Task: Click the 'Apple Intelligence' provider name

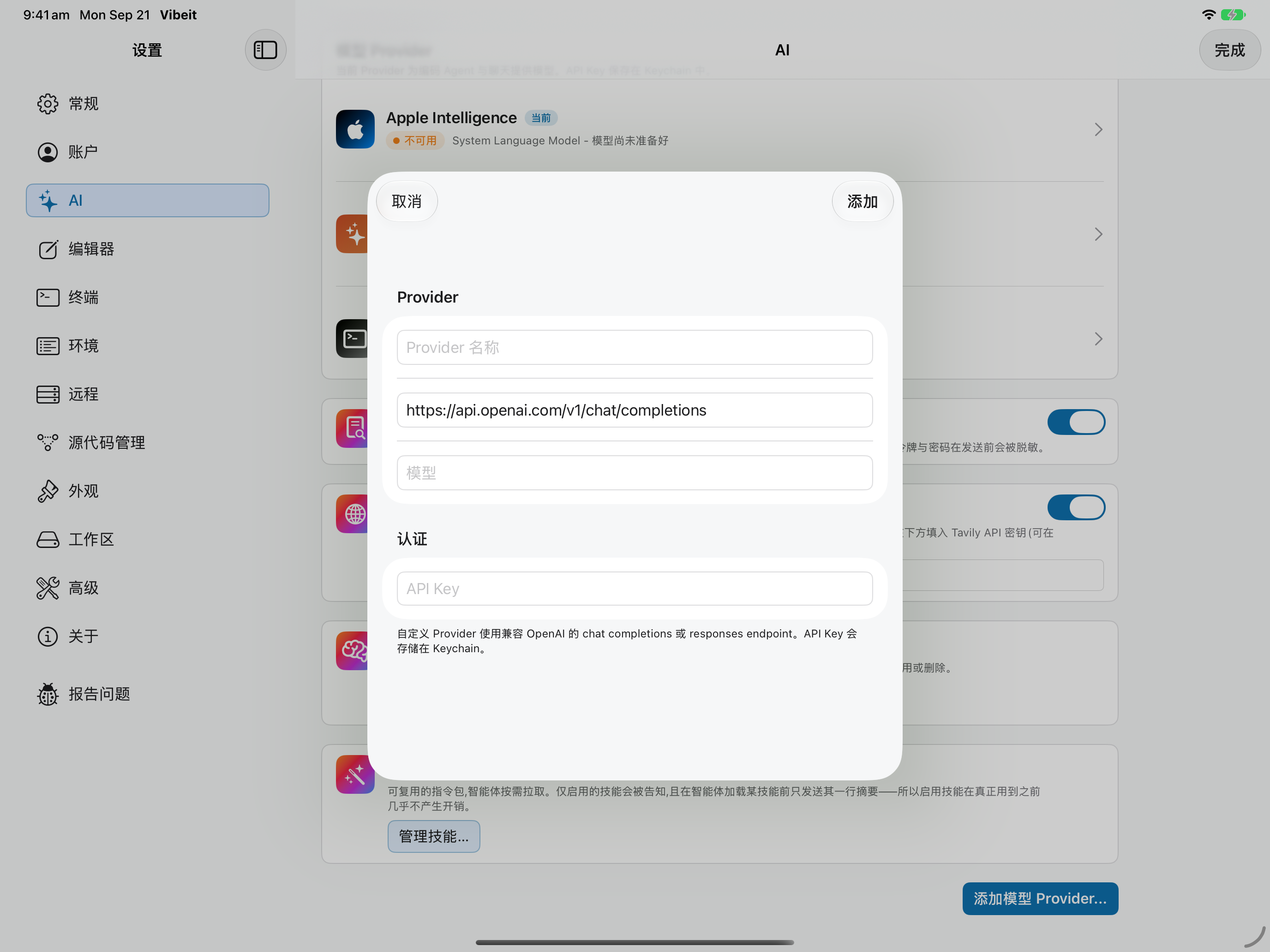Action: click(451, 118)
